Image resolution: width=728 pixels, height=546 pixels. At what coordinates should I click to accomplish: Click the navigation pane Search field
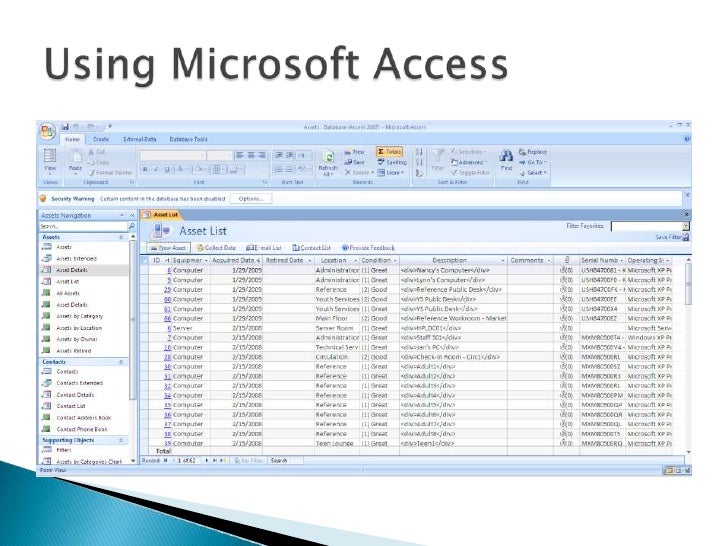point(83,226)
